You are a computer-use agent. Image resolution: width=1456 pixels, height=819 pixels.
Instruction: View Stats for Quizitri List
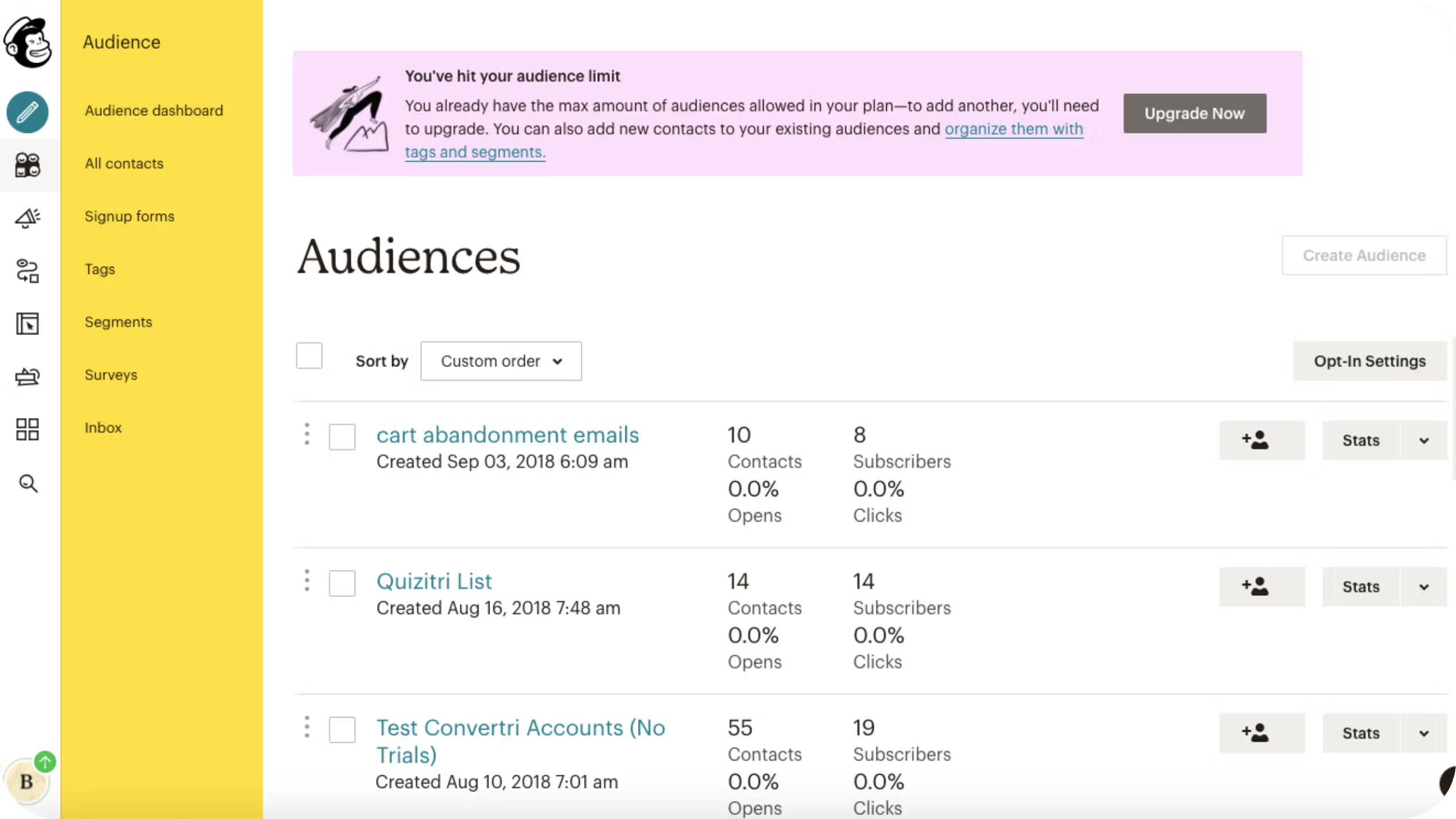click(x=1361, y=586)
